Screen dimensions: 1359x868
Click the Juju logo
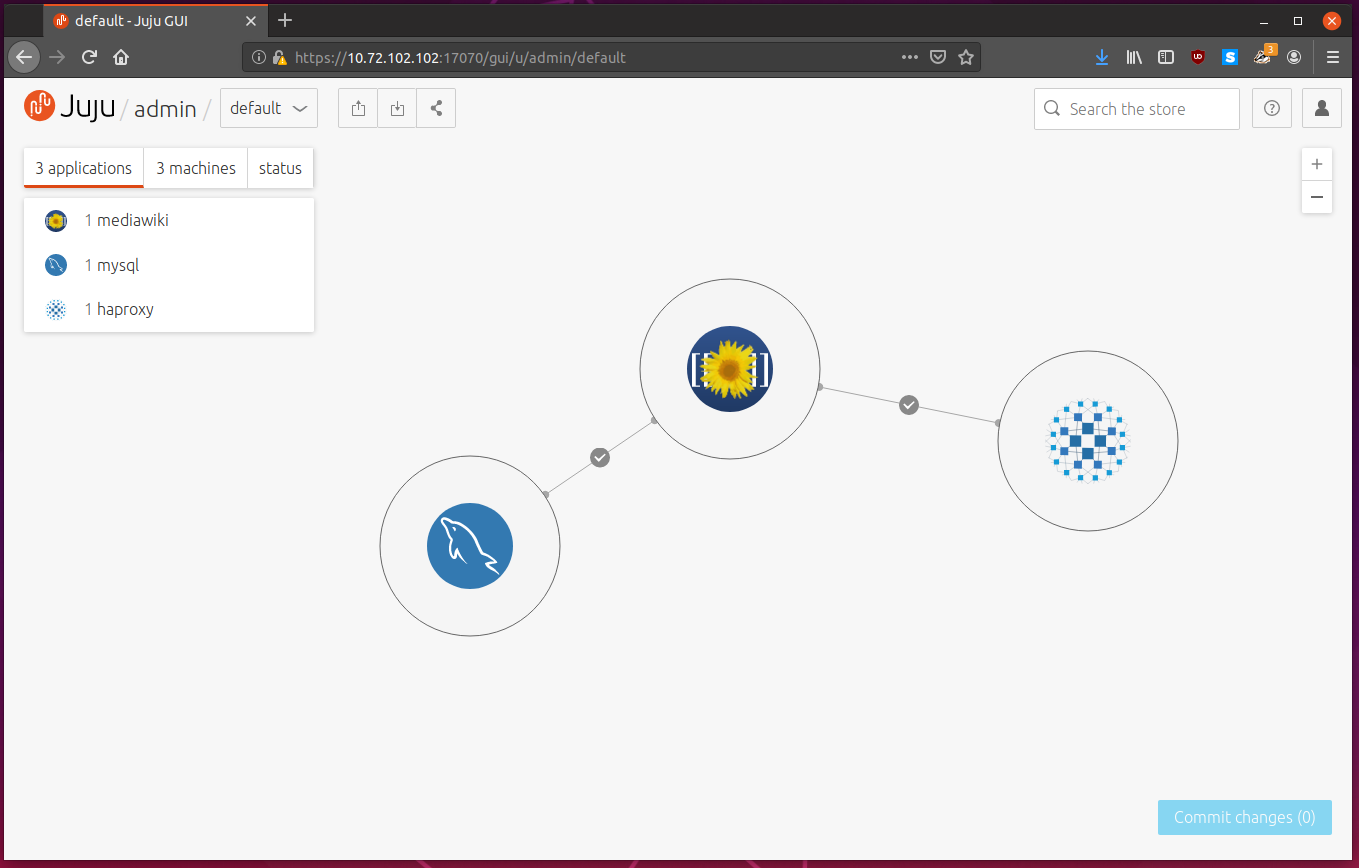[68, 107]
